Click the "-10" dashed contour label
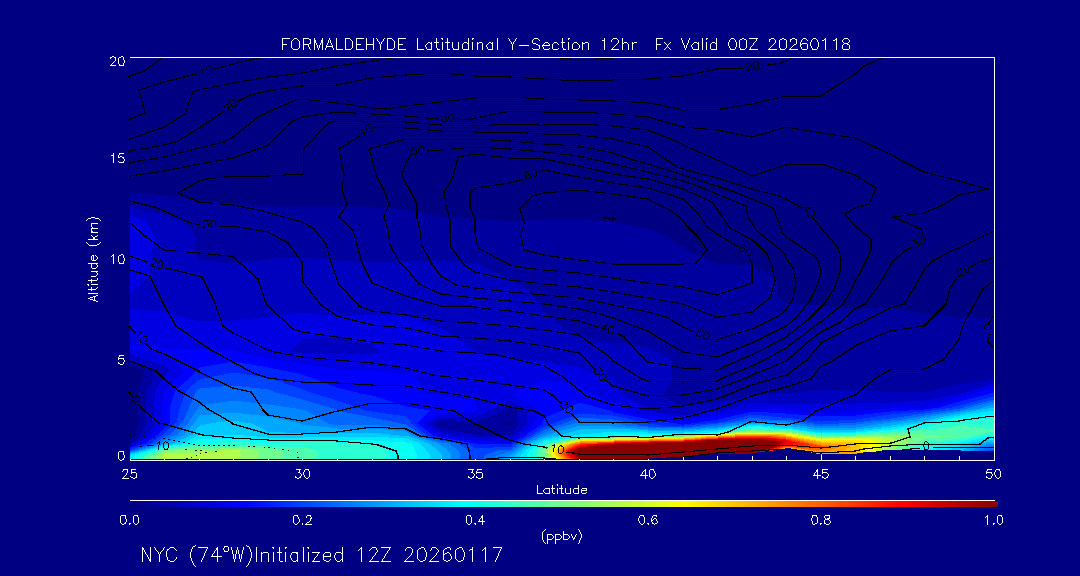1080x576 pixels. pyautogui.click(x=160, y=446)
